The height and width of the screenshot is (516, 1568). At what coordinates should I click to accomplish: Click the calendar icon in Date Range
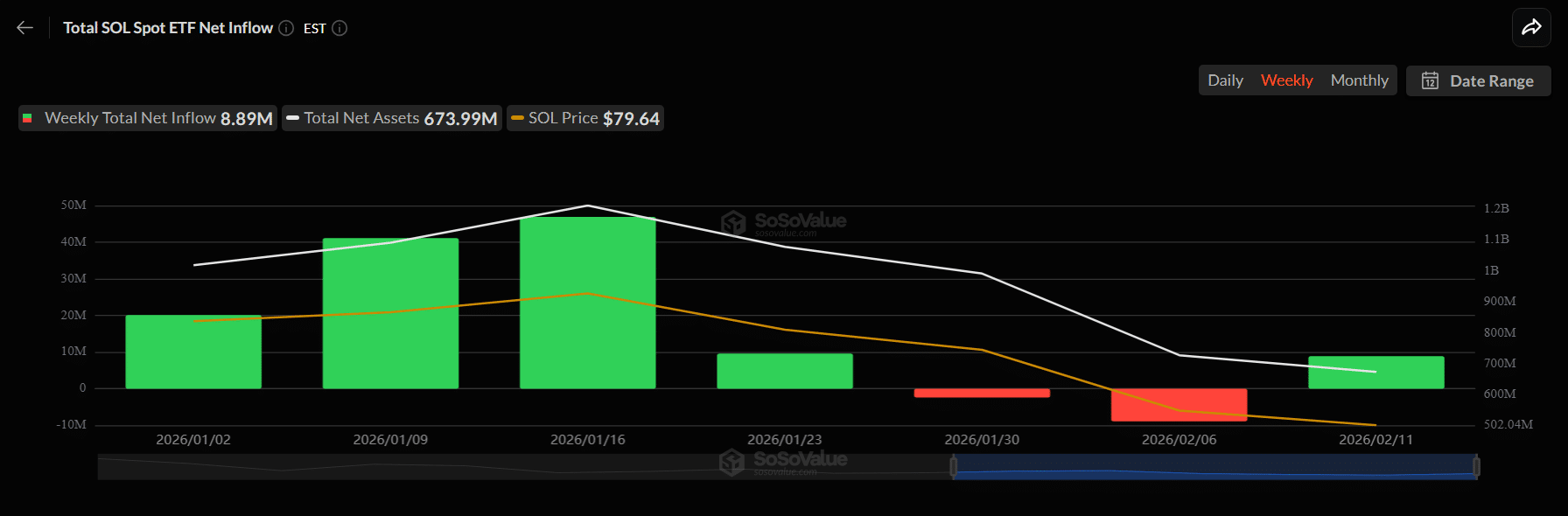click(x=1430, y=81)
